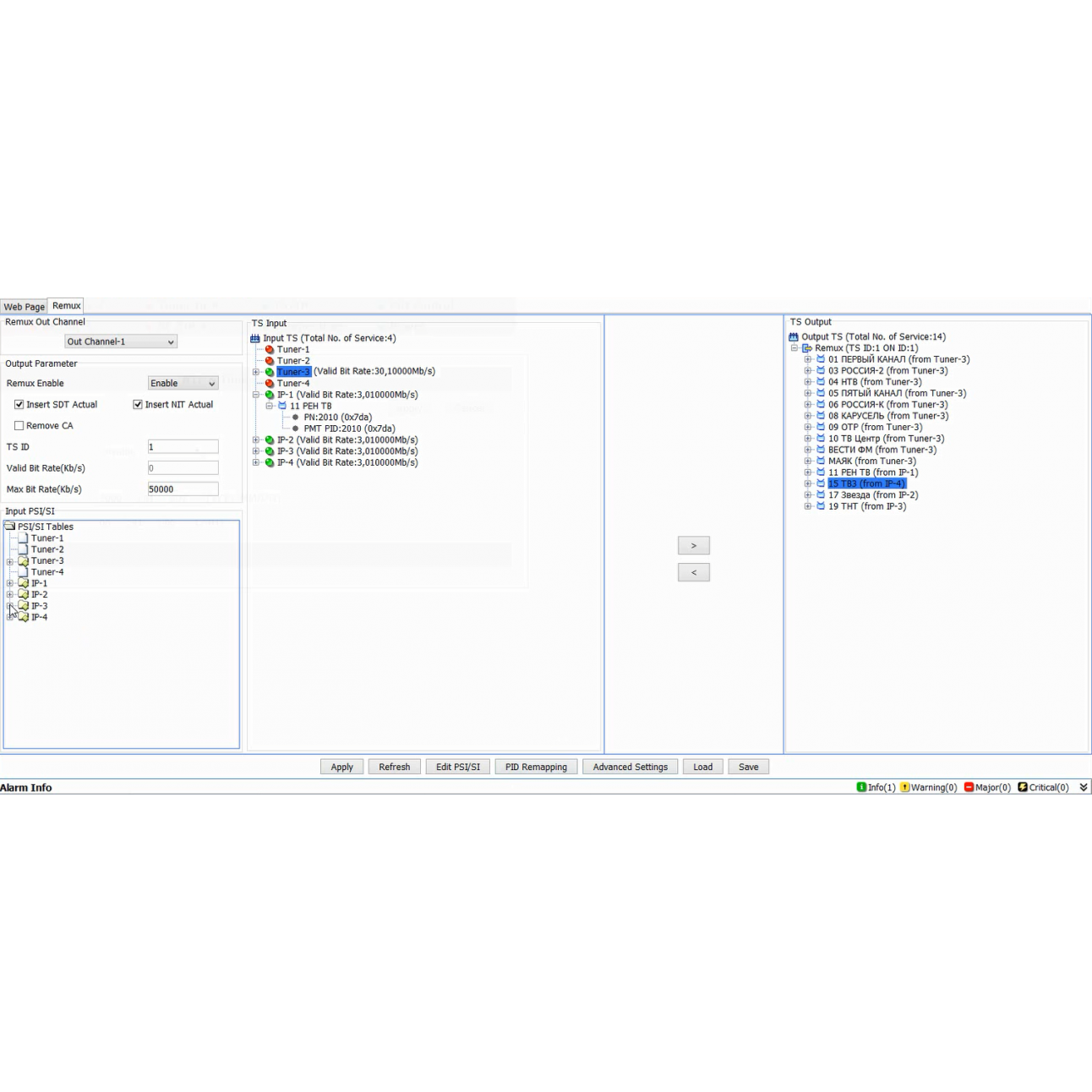Enable the Remove CA checkbox
The width and height of the screenshot is (1092, 1092).
(x=19, y=426)
